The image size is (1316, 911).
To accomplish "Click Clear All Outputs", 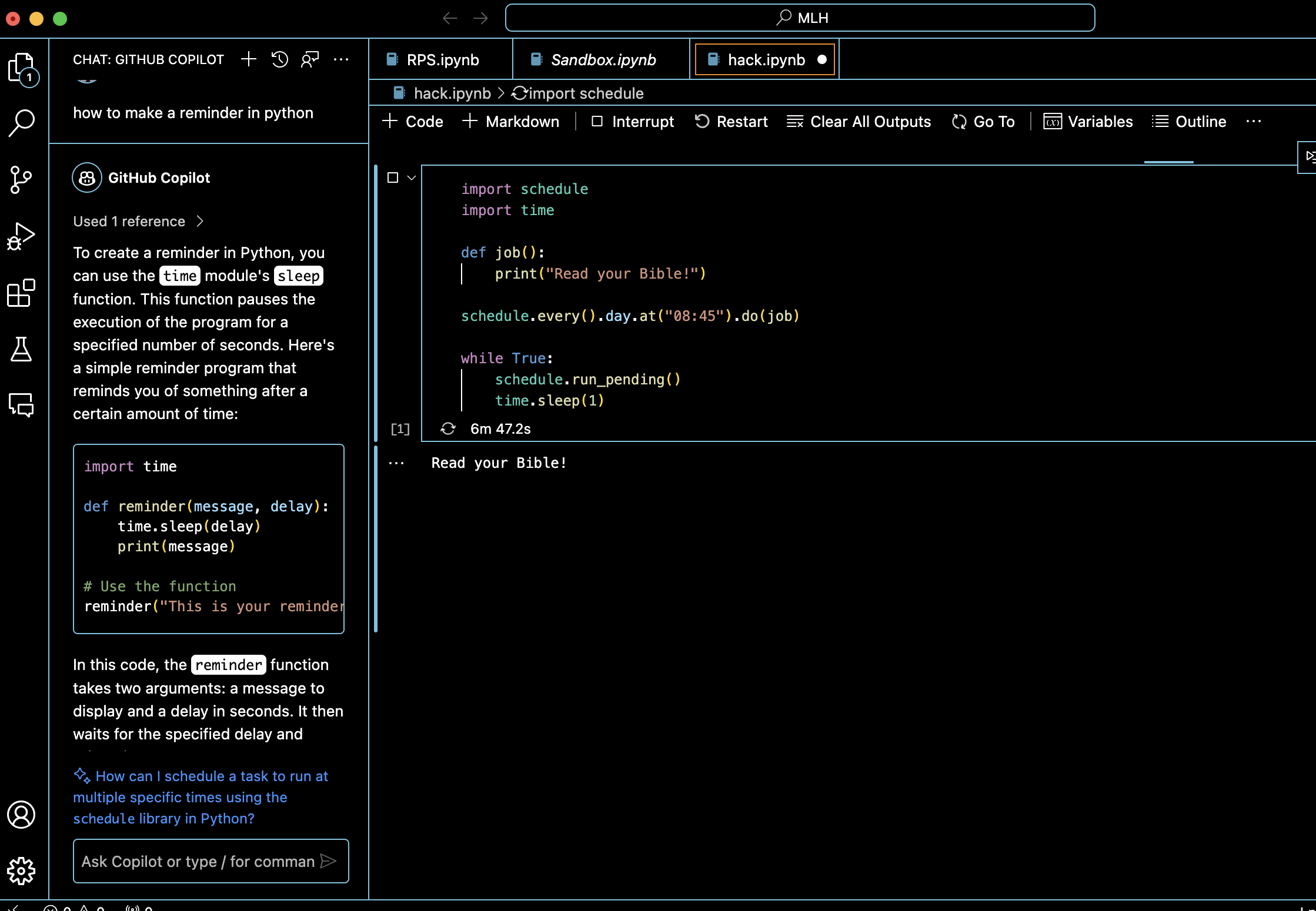I will pyautogui.click(x=859, y=122).
